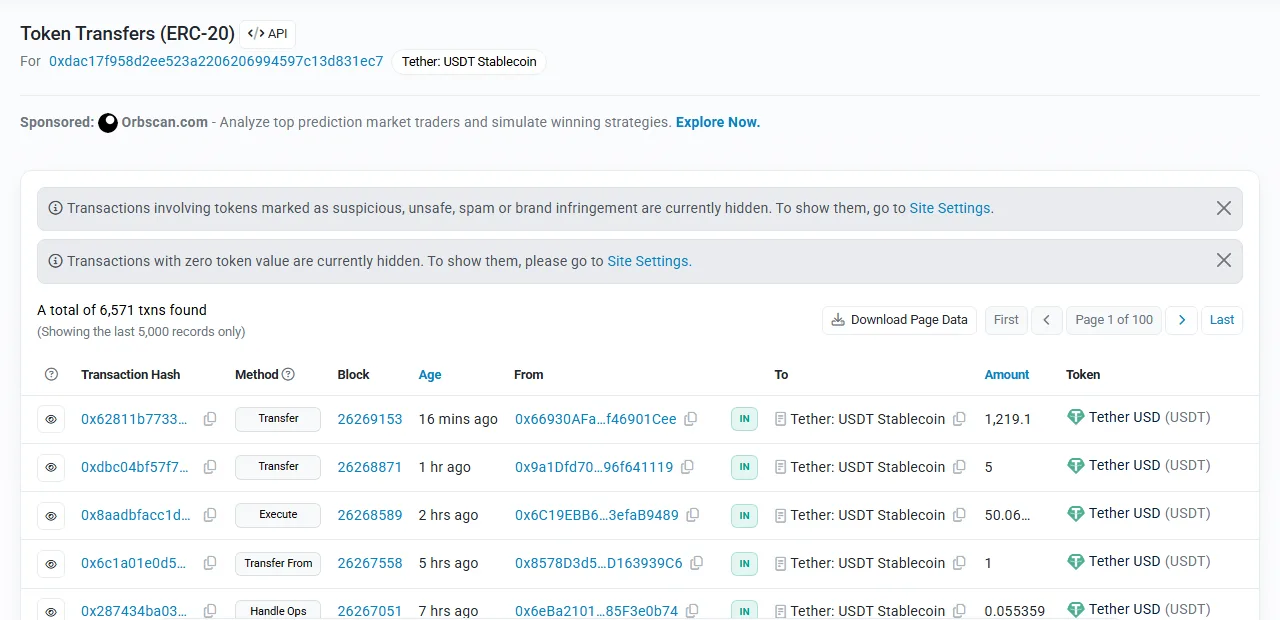
Task: Click the Method column info icon
Action: pos(288,374)
